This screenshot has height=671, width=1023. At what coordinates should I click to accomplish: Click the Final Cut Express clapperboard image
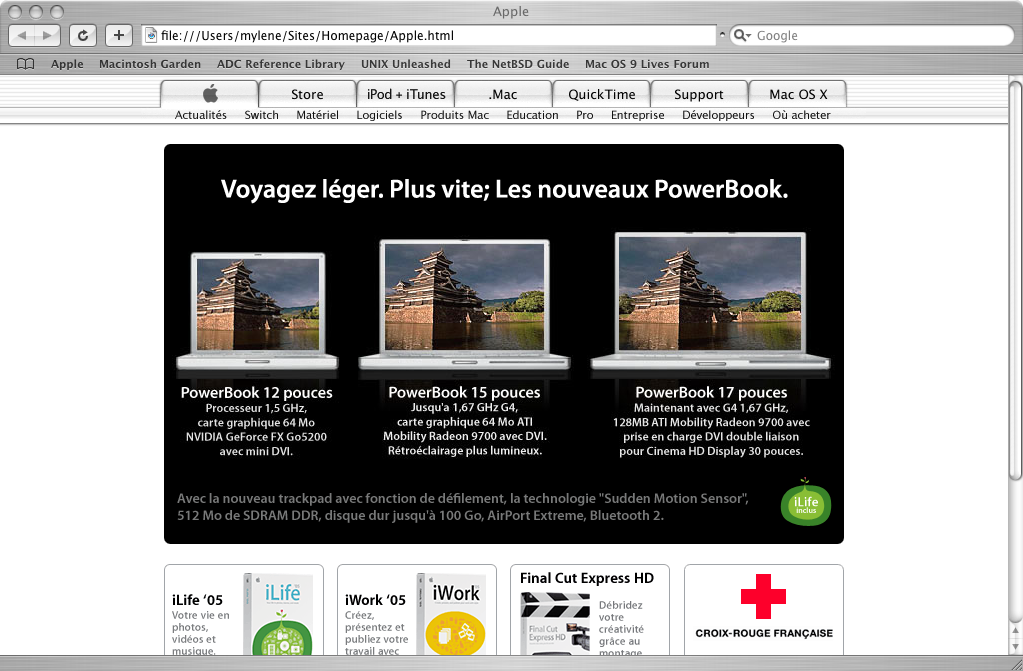555,623
